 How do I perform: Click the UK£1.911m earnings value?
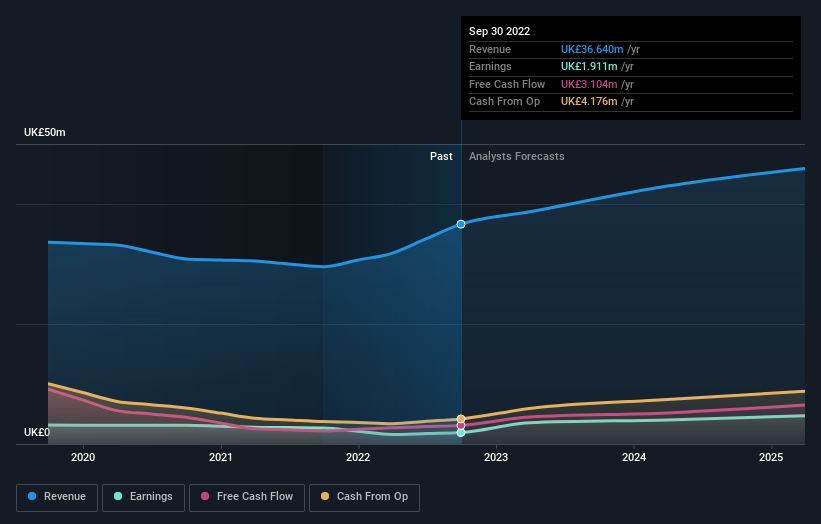pos(589,66)
